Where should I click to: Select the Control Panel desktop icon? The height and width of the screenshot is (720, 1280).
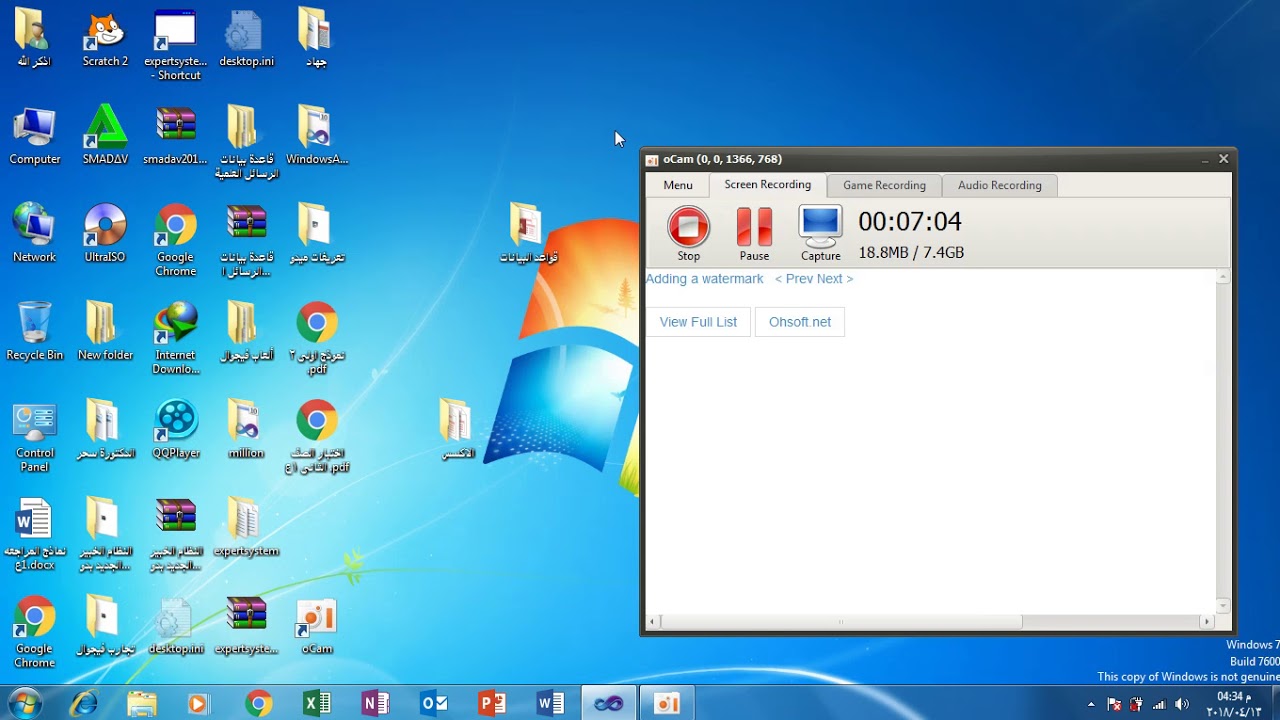pos(34,437)
